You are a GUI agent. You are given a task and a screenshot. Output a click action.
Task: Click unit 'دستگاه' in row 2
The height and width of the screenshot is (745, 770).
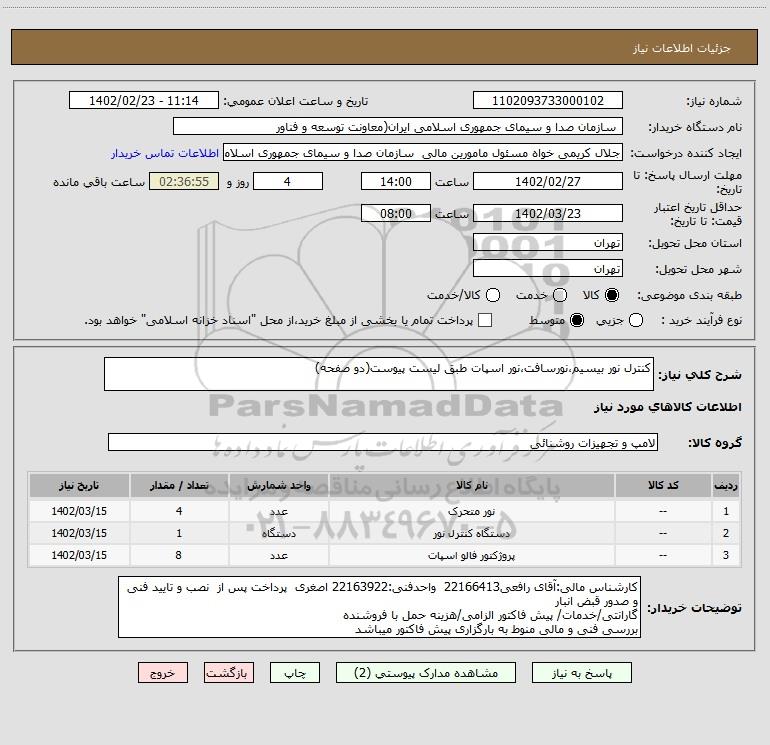[x=278, y=533]
